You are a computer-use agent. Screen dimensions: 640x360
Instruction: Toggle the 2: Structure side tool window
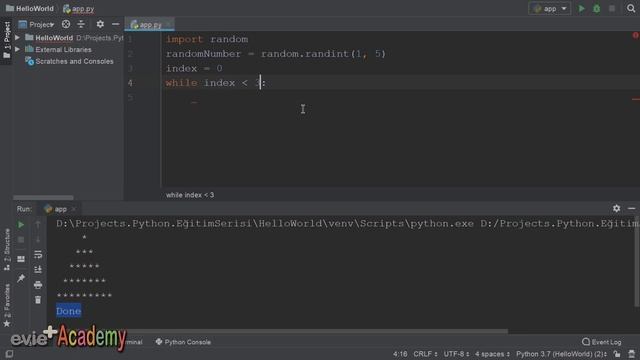click(7, 249)
